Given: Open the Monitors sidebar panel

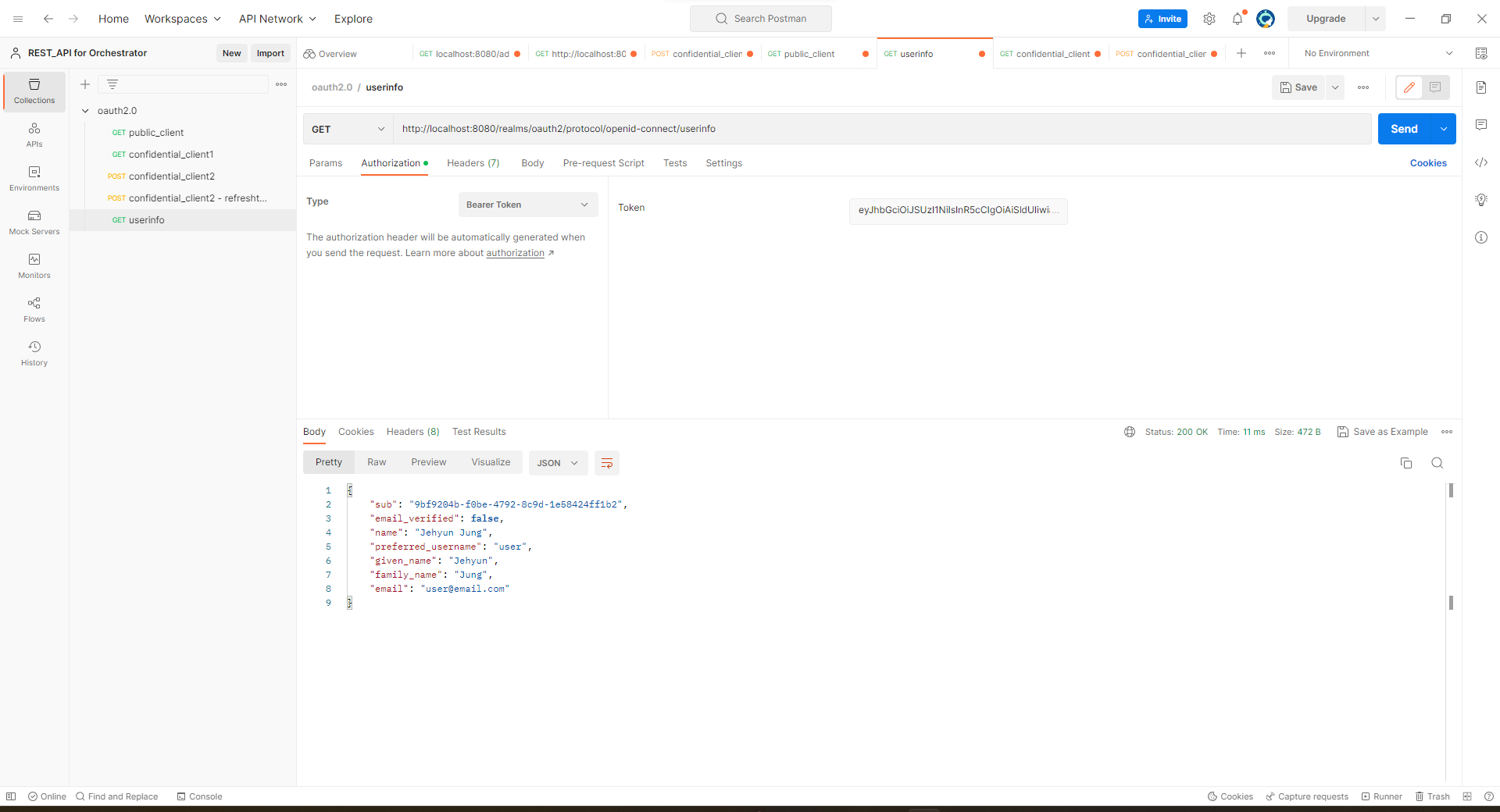Looking at the screenshot, I should (x=34, y=266).
